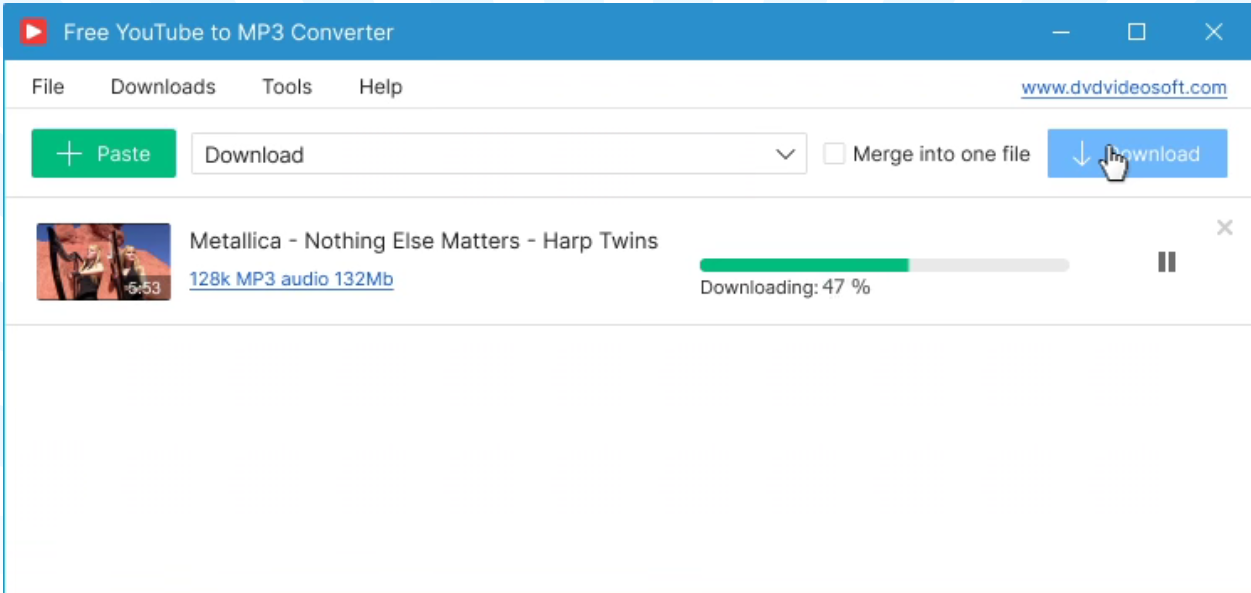Click the chevron on the Download selector
Viewport: 1251px width, 593px height.
[x=783, y=153]
